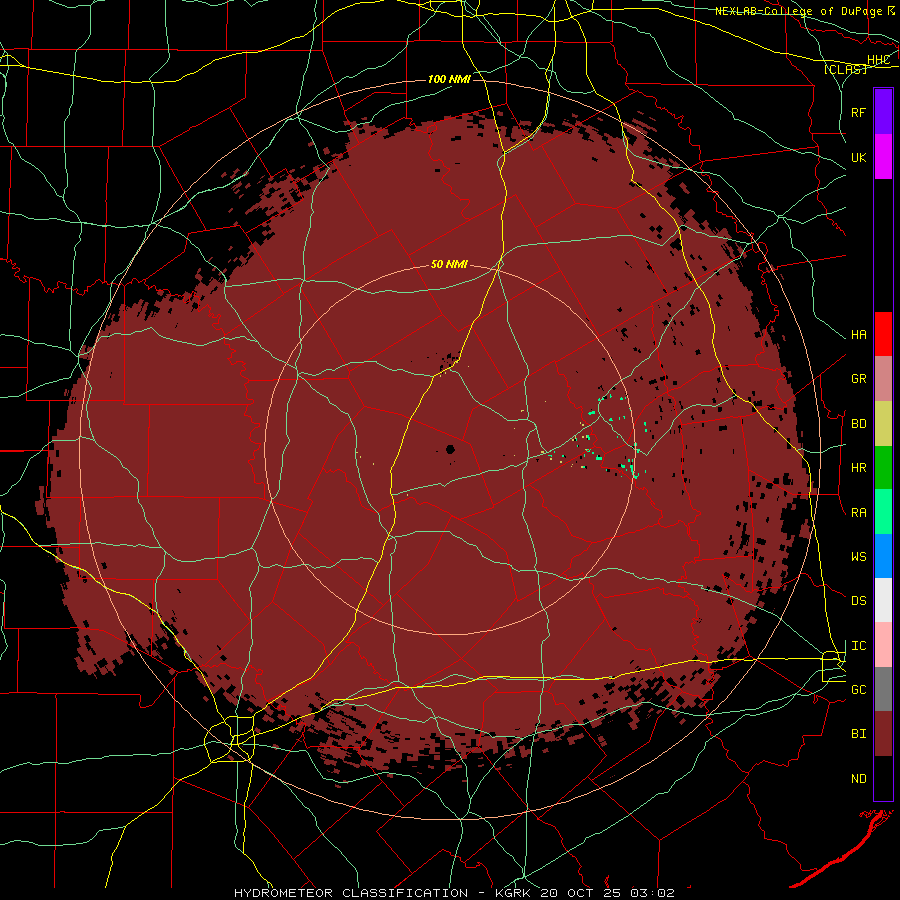Click the RA bright green legend swatch

[x=883, y=512]
